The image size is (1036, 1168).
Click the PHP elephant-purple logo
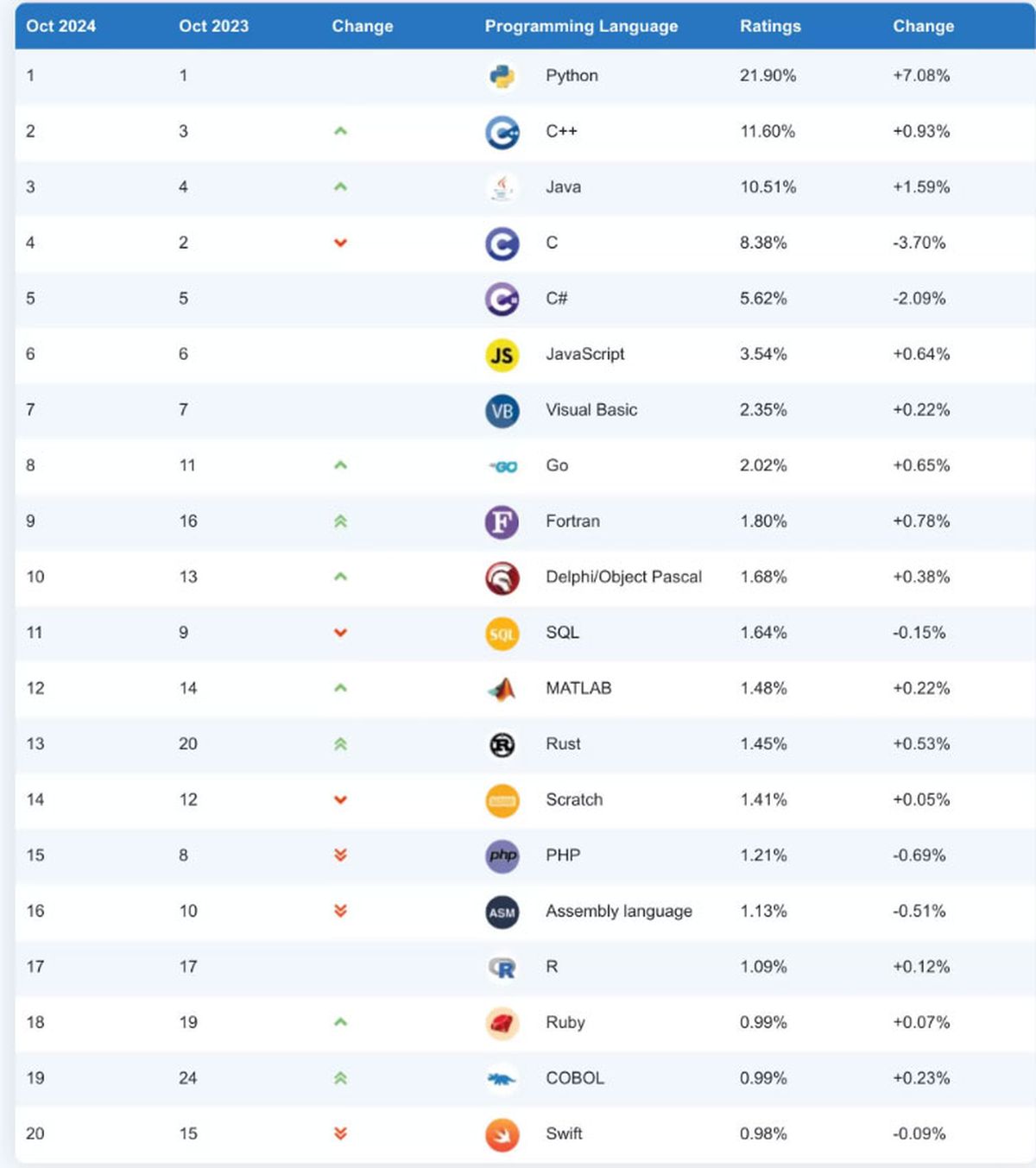click(502, 855)
